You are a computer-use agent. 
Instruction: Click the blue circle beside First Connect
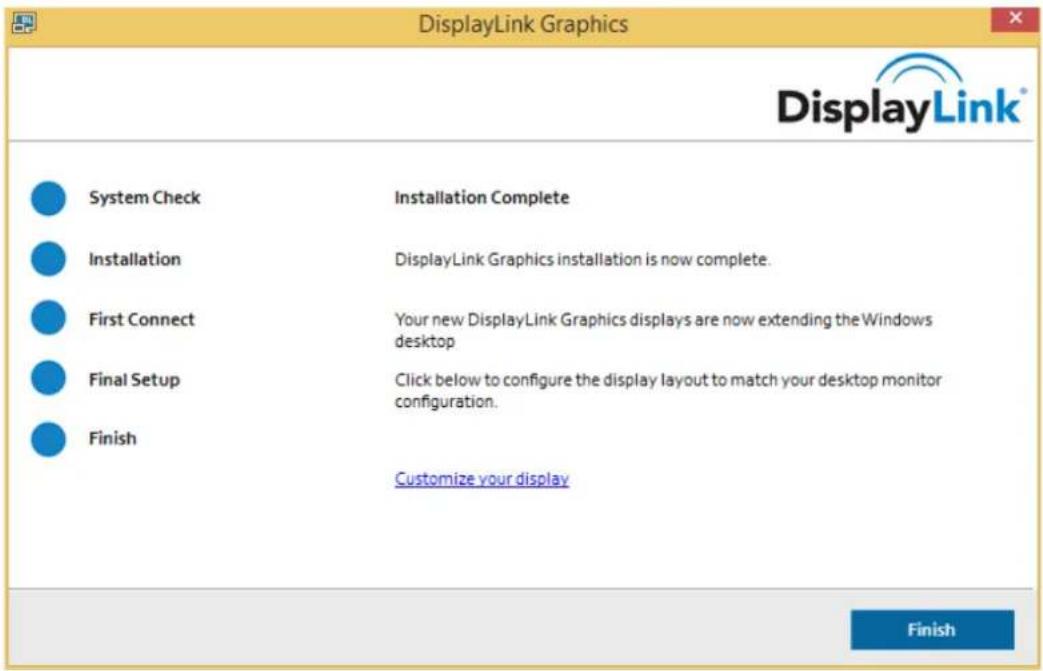[x=49, y=318]
